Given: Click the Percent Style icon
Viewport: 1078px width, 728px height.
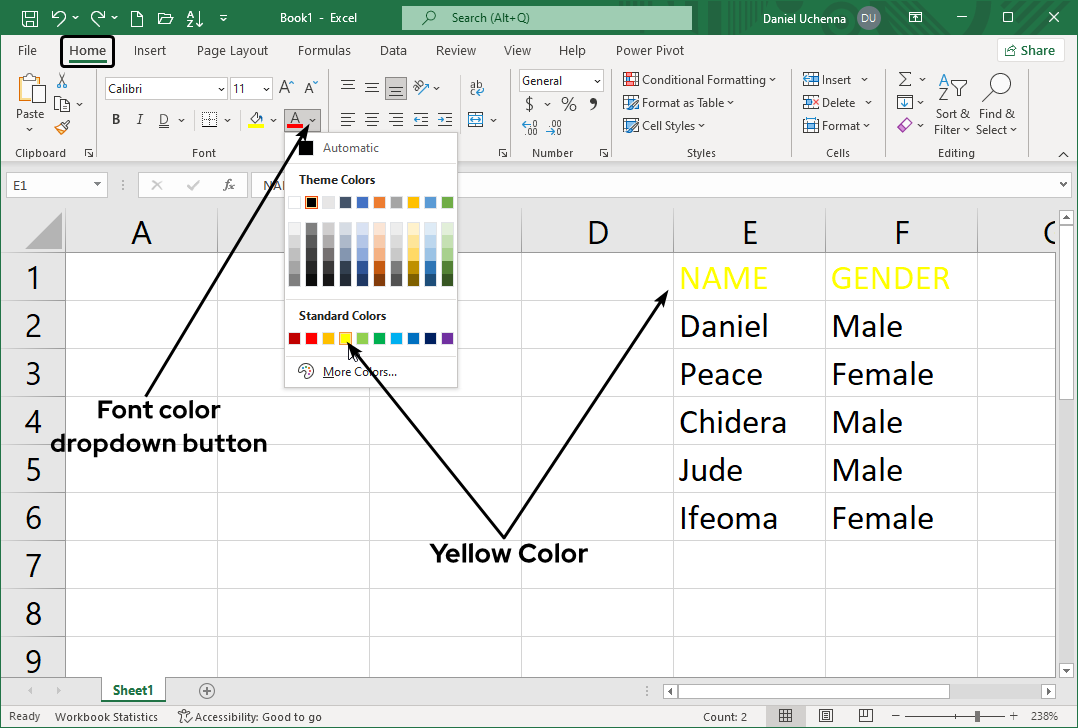Looking at the screenshot, I should click(568, 104).
